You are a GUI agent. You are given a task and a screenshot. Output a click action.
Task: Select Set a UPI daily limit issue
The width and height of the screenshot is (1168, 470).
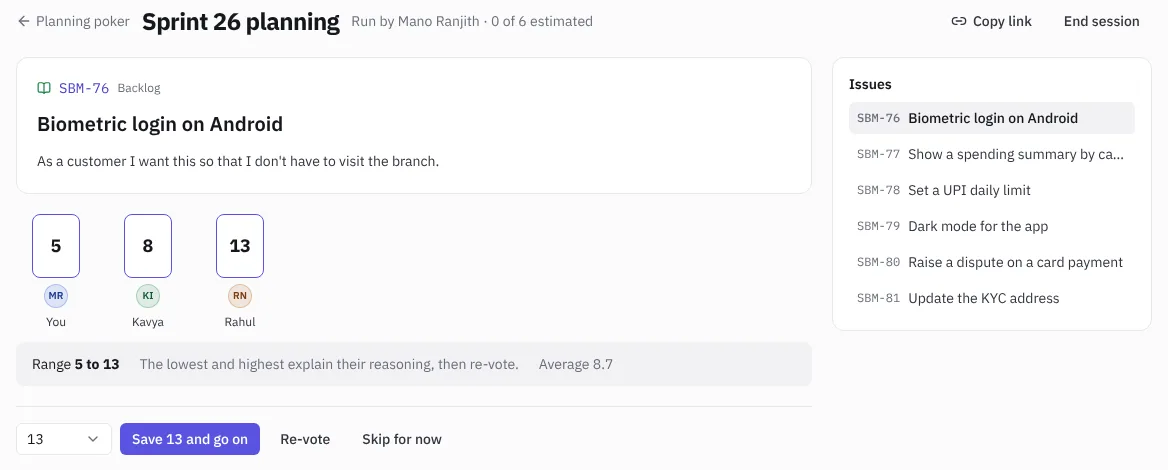click(991, 190)
